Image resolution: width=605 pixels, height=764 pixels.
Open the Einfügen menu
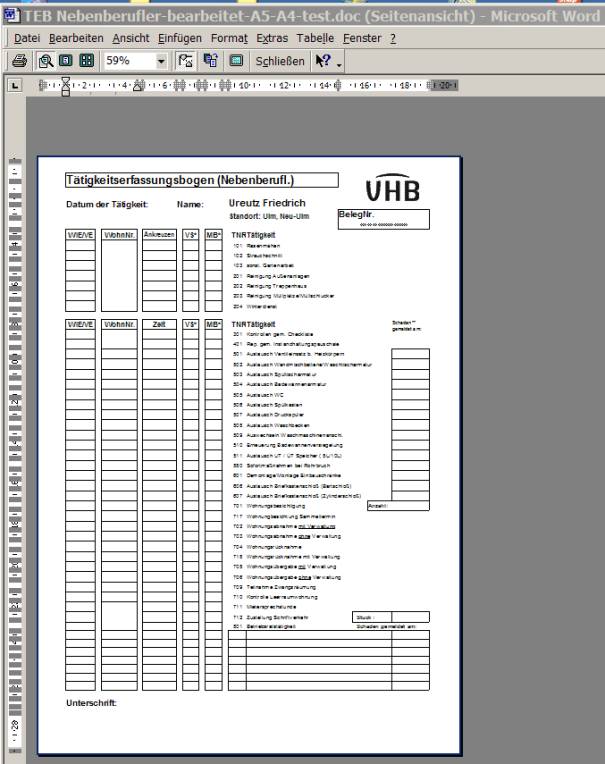180,38
